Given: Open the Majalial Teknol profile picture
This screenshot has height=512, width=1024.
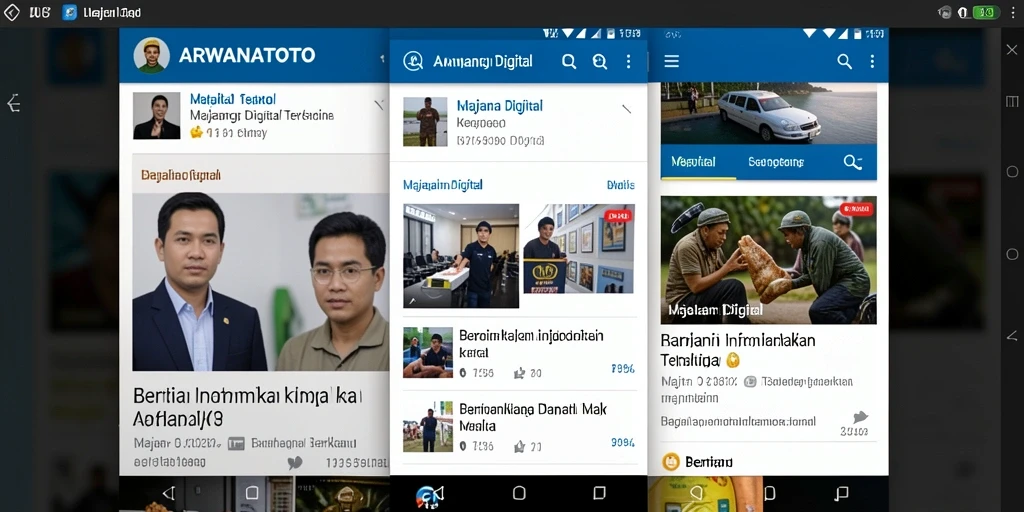Looking at the screenshot, I should point(157,116).
